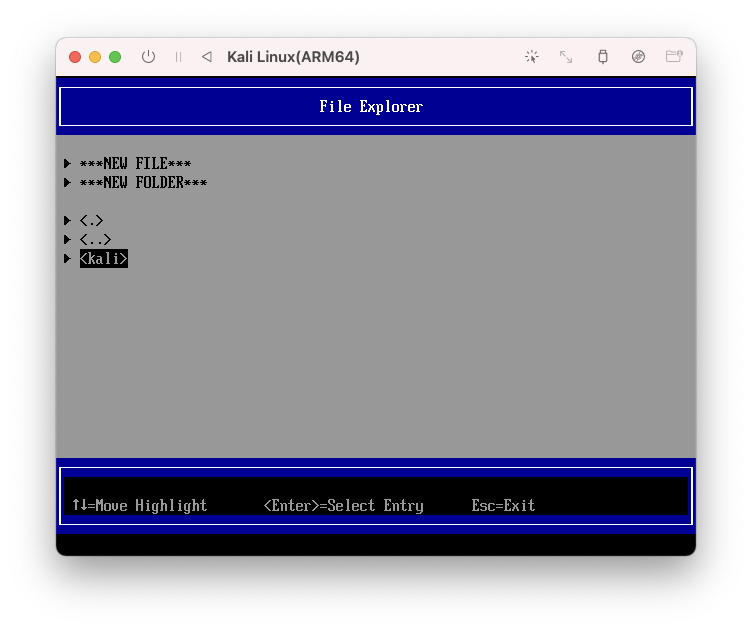Pause the virtual machine

[178, 57]
